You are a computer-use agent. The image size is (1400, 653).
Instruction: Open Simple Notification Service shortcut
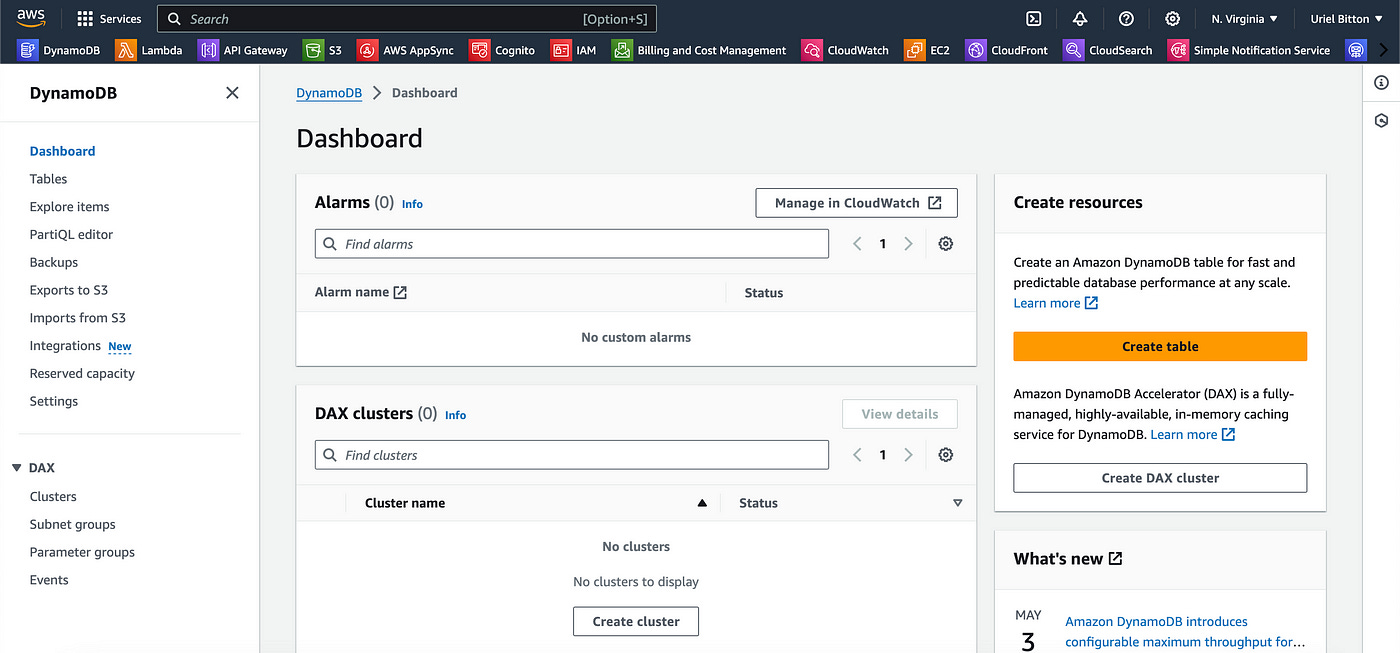pyautogui.click(x=1249, y=50)
